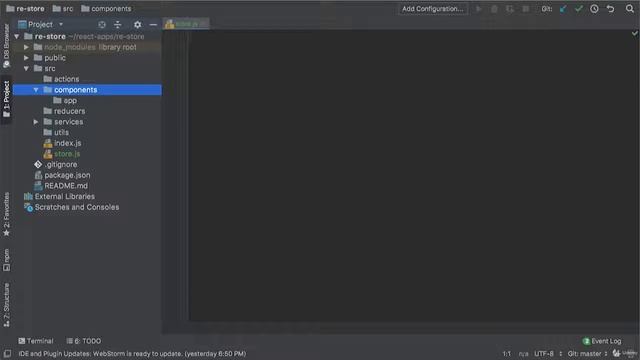640x360 pixels.
Task: Open Project panel settings gear
Action: pyautogui.click(x=138, y=25)
